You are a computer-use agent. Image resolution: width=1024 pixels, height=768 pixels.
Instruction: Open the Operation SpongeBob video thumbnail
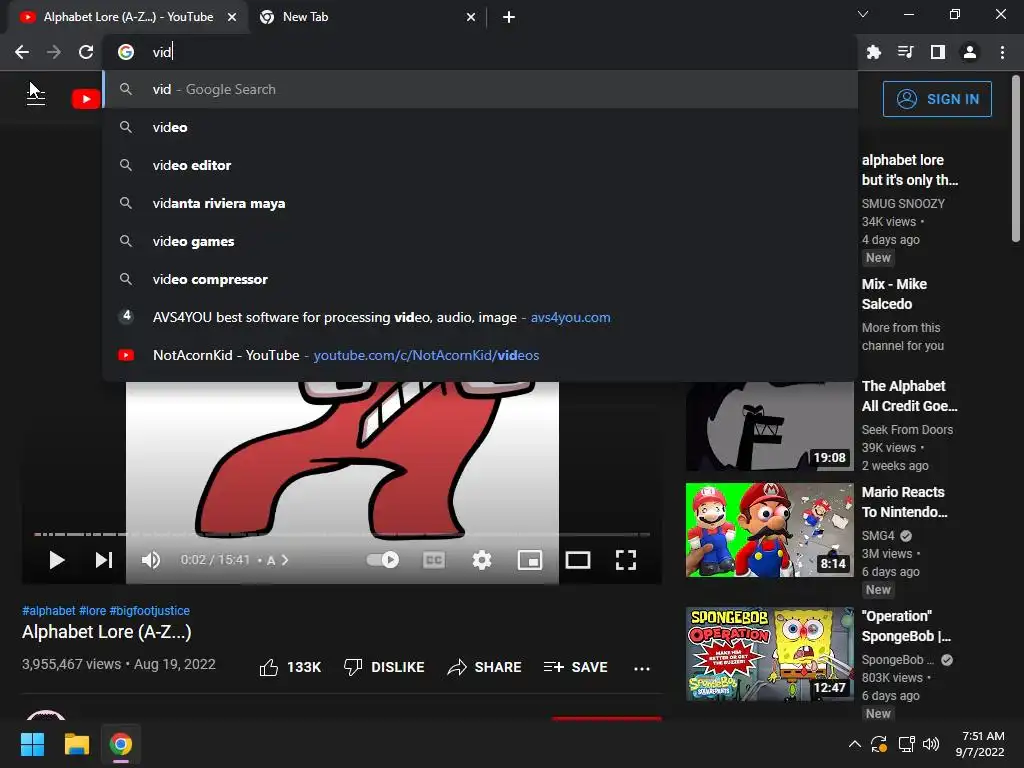(769, 654)
